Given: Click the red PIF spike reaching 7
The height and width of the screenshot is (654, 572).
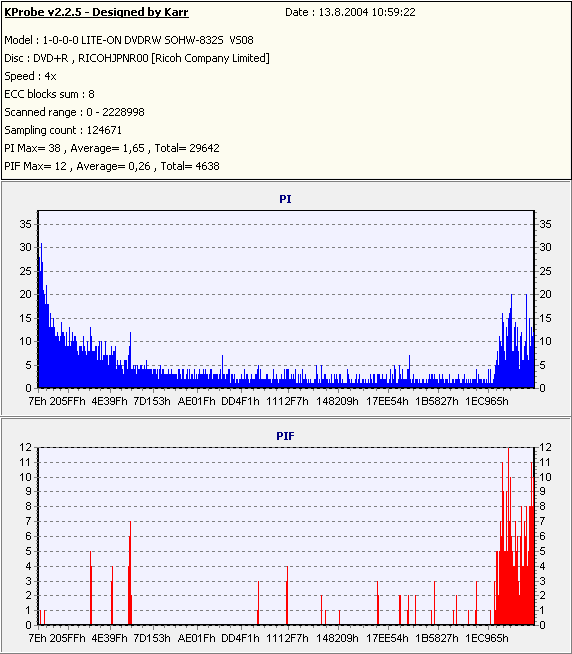Looking at the screenshot, I should [x=130, y=573].
